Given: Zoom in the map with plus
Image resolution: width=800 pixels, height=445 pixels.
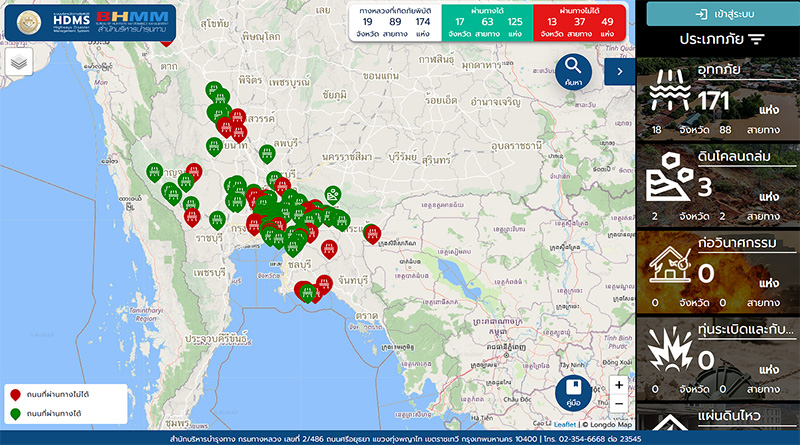Looking at the screenshot, I should coord(619,385).
